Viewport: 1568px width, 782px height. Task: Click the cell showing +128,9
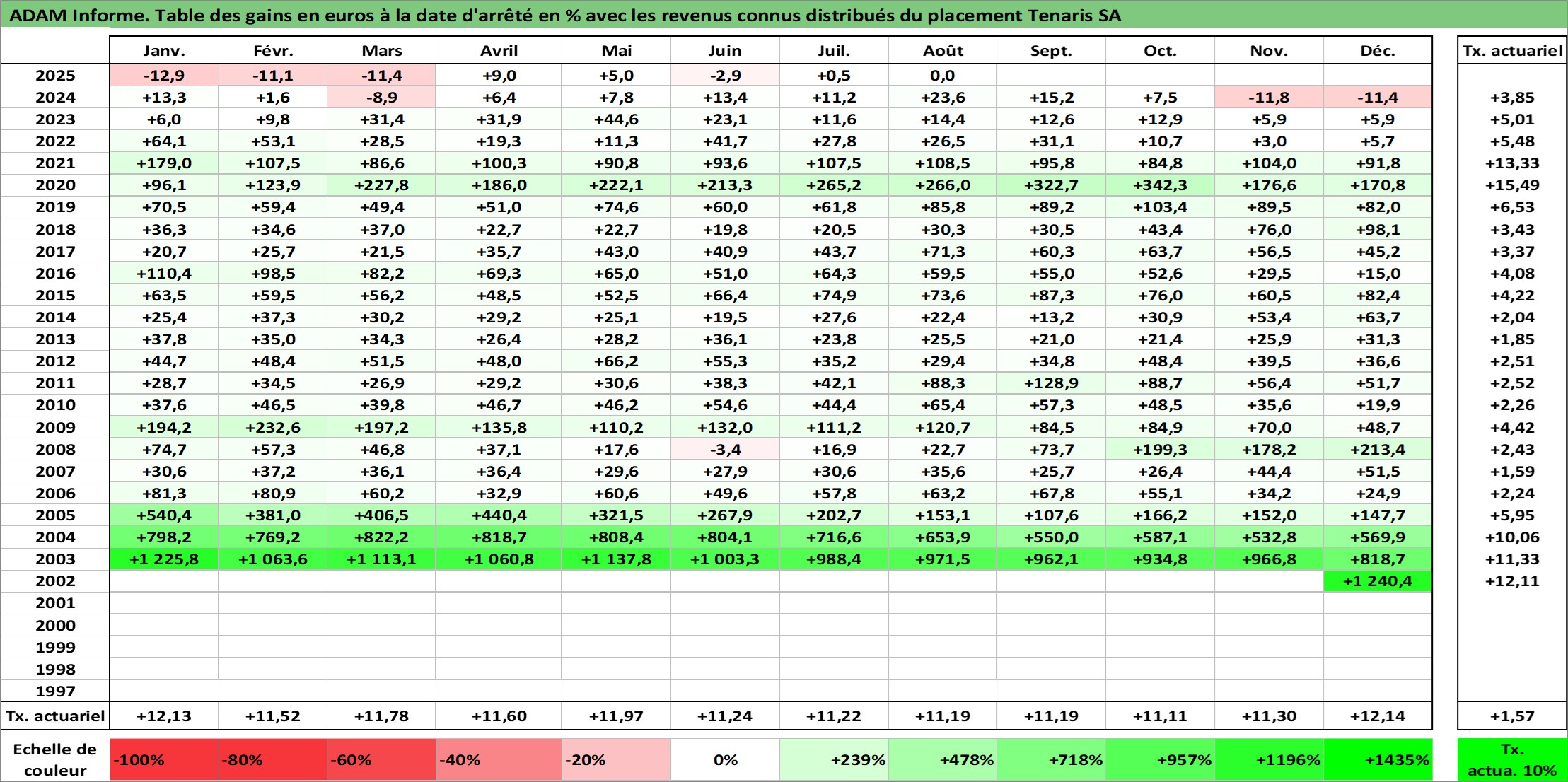pyautogui.click(x=1051, y=383)
